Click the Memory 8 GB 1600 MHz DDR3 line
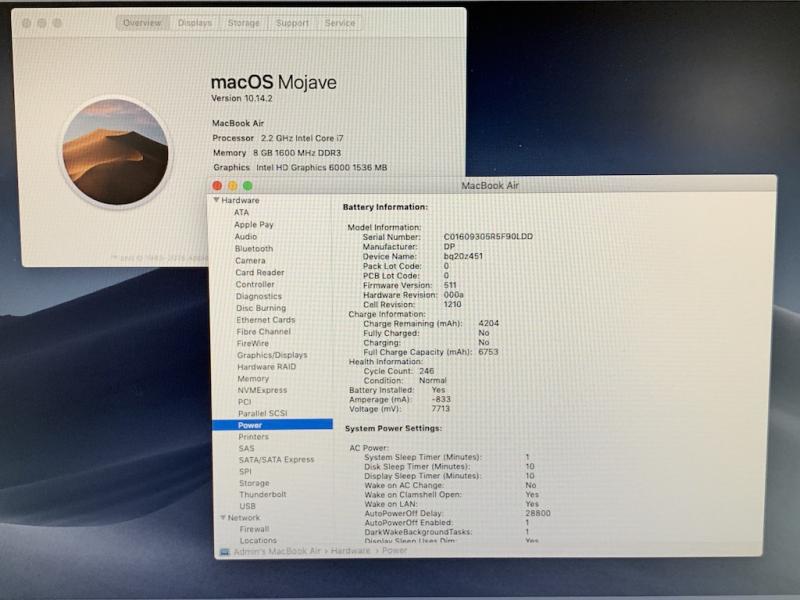The image size is (800, 600). point(277,153)
